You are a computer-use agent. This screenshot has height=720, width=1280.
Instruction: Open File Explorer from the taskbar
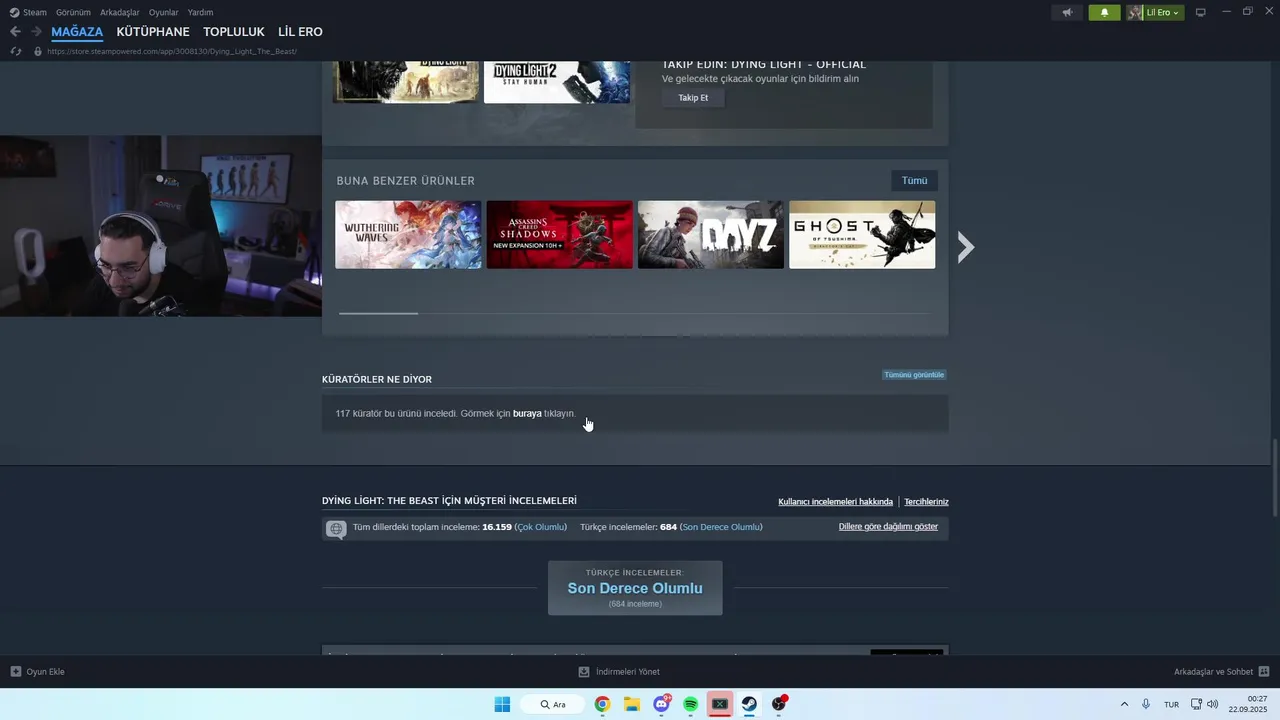pos(632,704)
